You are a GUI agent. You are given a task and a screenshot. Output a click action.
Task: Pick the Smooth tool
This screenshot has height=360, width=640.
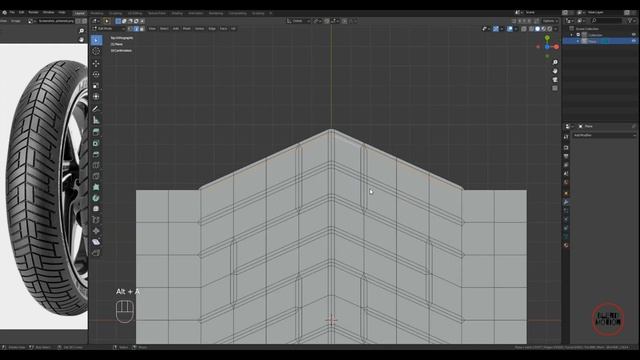96,209
